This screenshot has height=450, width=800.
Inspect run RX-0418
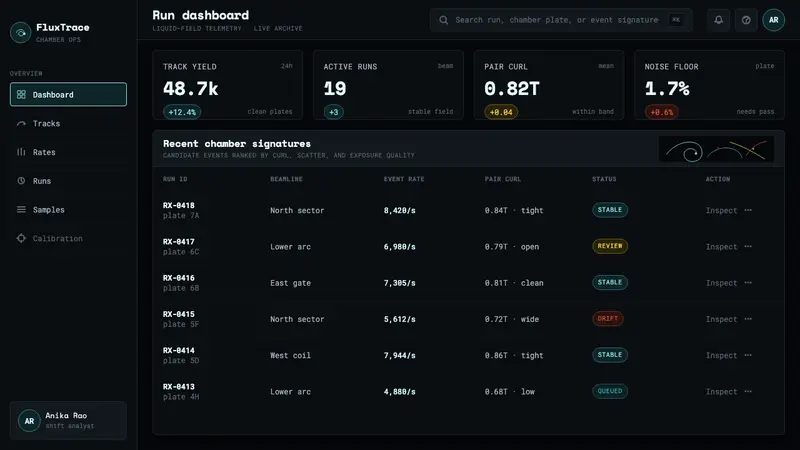(x=721, y=210)
